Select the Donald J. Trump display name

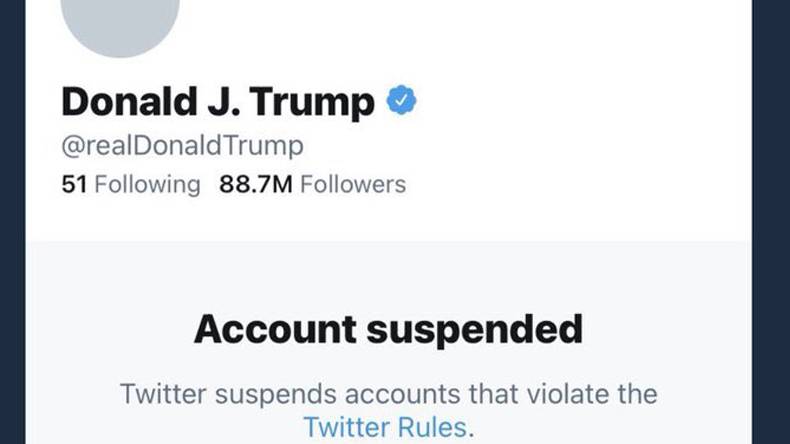tap(218, 103)
